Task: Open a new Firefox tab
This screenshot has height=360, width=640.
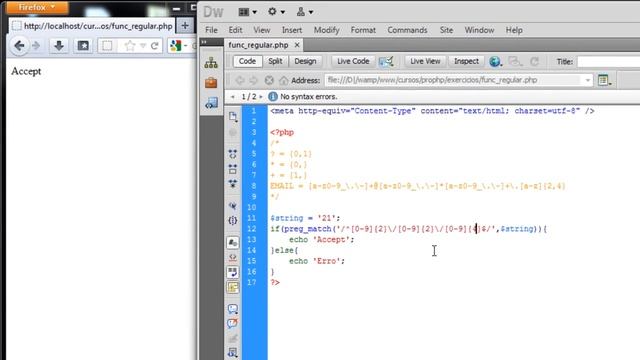Action: pos(185,26)
